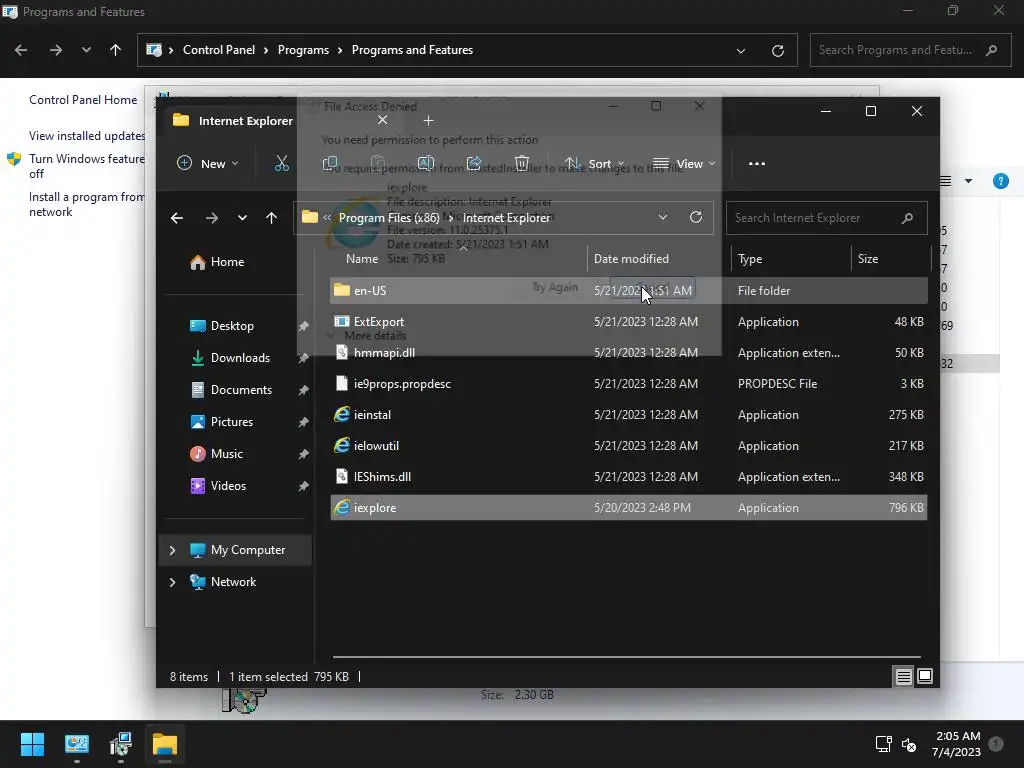This screenshot has width=1024, height=768.
Task: Open the Desktop quick access folder
Action: pos(222,326)
